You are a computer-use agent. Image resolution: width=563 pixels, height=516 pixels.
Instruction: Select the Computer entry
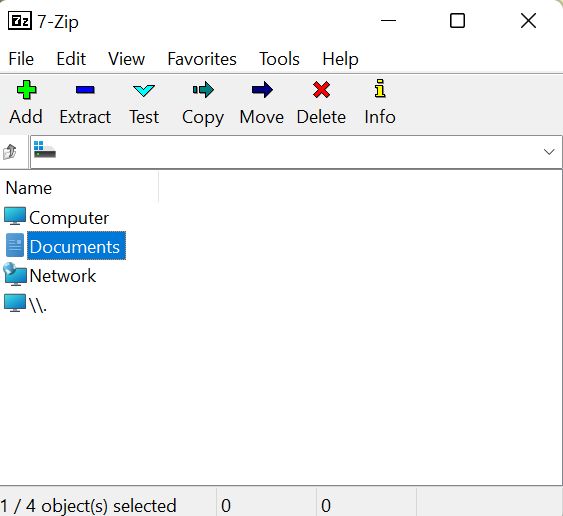click(x=69, y=218)
